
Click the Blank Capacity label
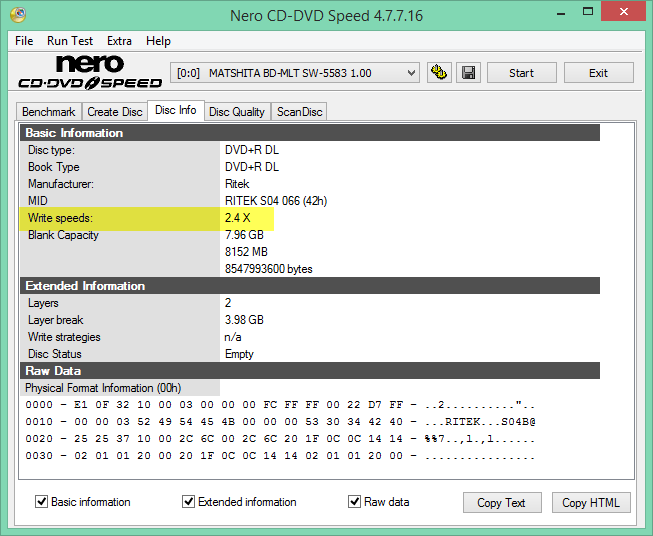click(x=63, y=235)
